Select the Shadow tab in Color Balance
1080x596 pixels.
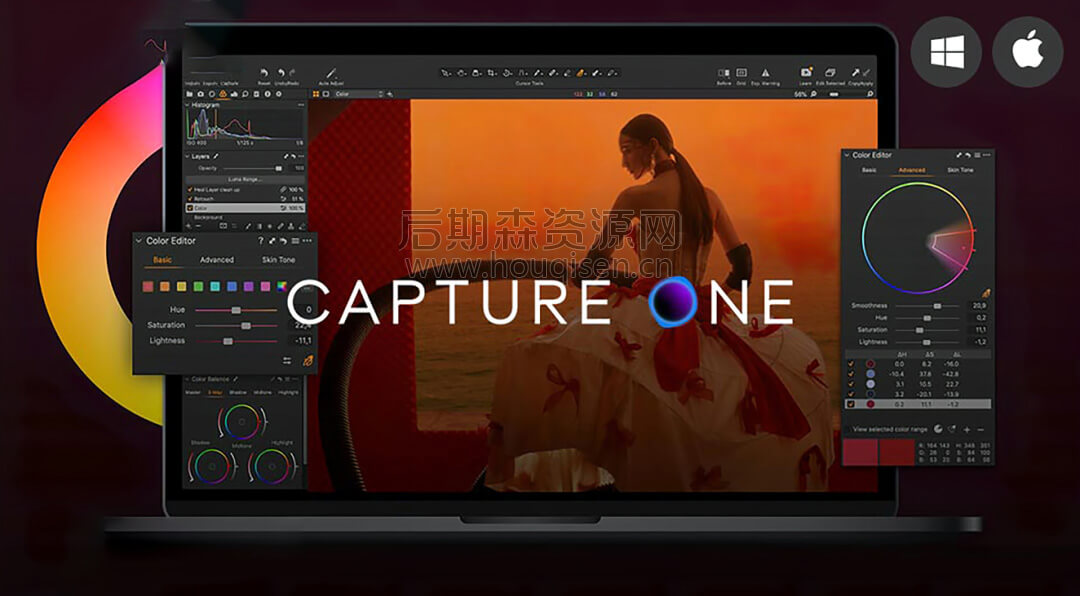238,393
